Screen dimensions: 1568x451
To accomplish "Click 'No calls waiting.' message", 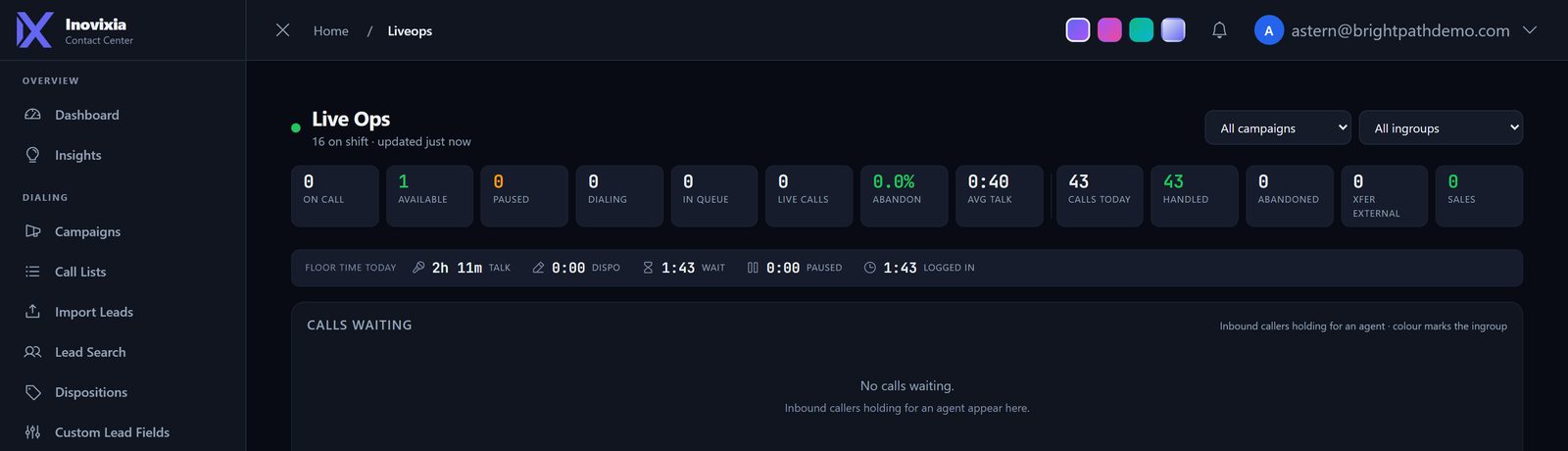I will [x=906, y=386].
